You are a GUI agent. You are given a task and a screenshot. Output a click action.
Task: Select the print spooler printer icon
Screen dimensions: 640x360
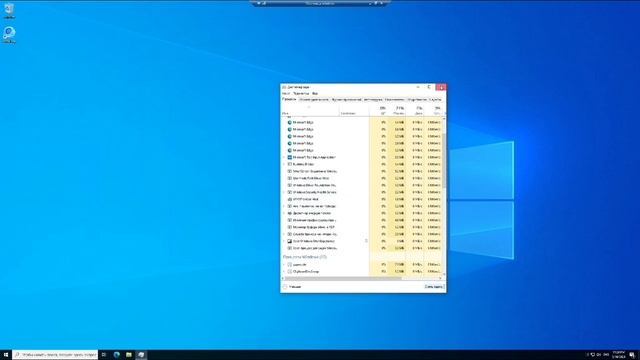pyautogui.click(x=289, y=213)
